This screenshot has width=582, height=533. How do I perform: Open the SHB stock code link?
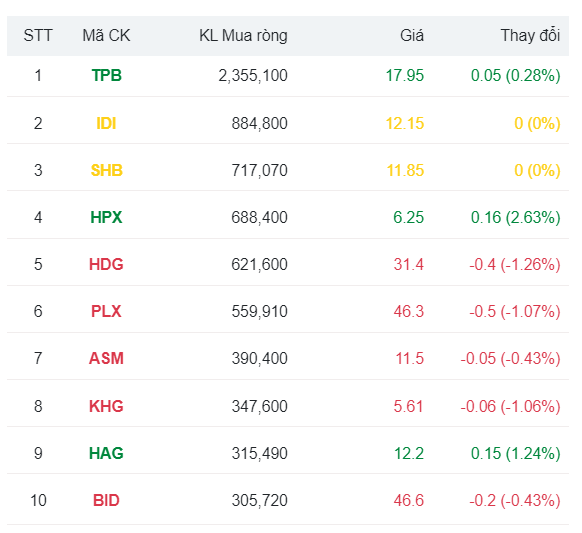[107, 171]
